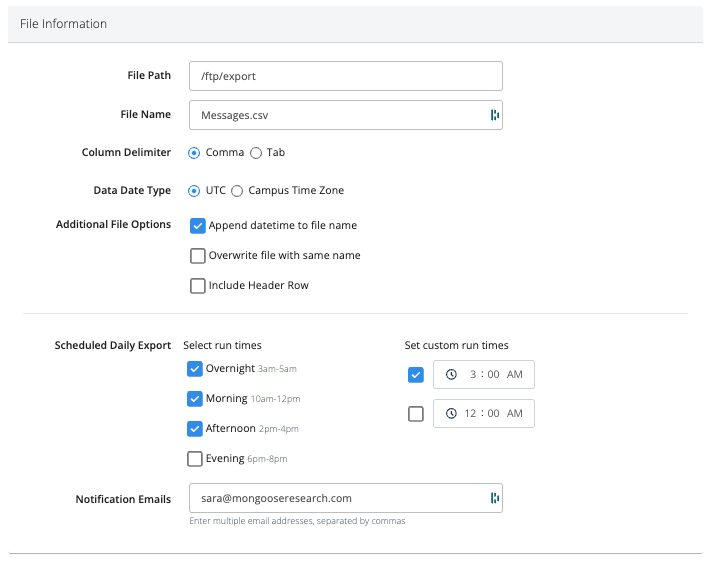Uncheck Append datetime to file name
The height and width of the screenshot is (562, 714).
198,226
